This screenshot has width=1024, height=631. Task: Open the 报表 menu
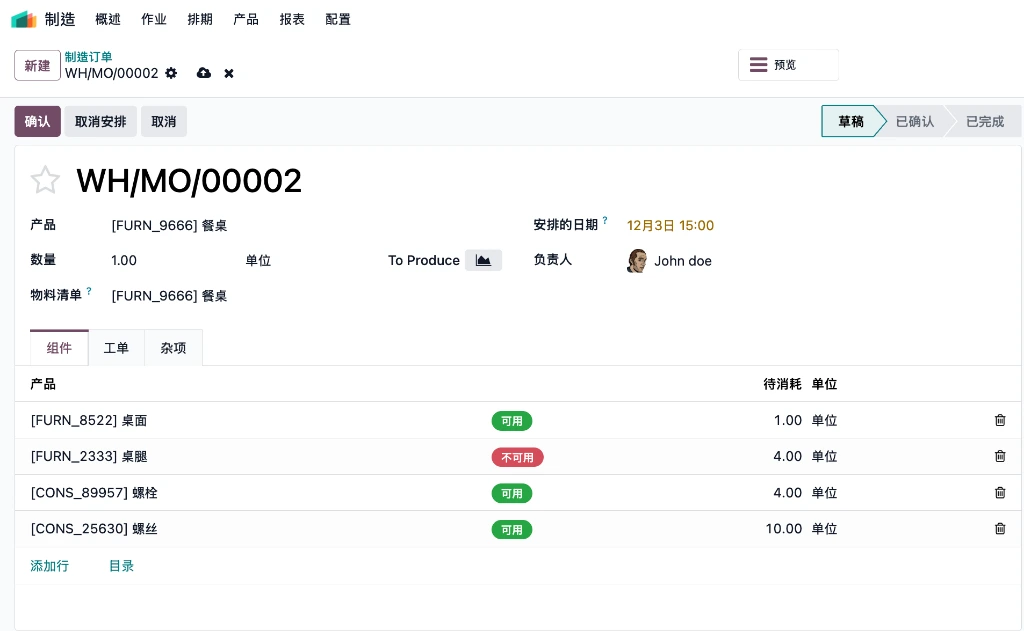point(292,19)
